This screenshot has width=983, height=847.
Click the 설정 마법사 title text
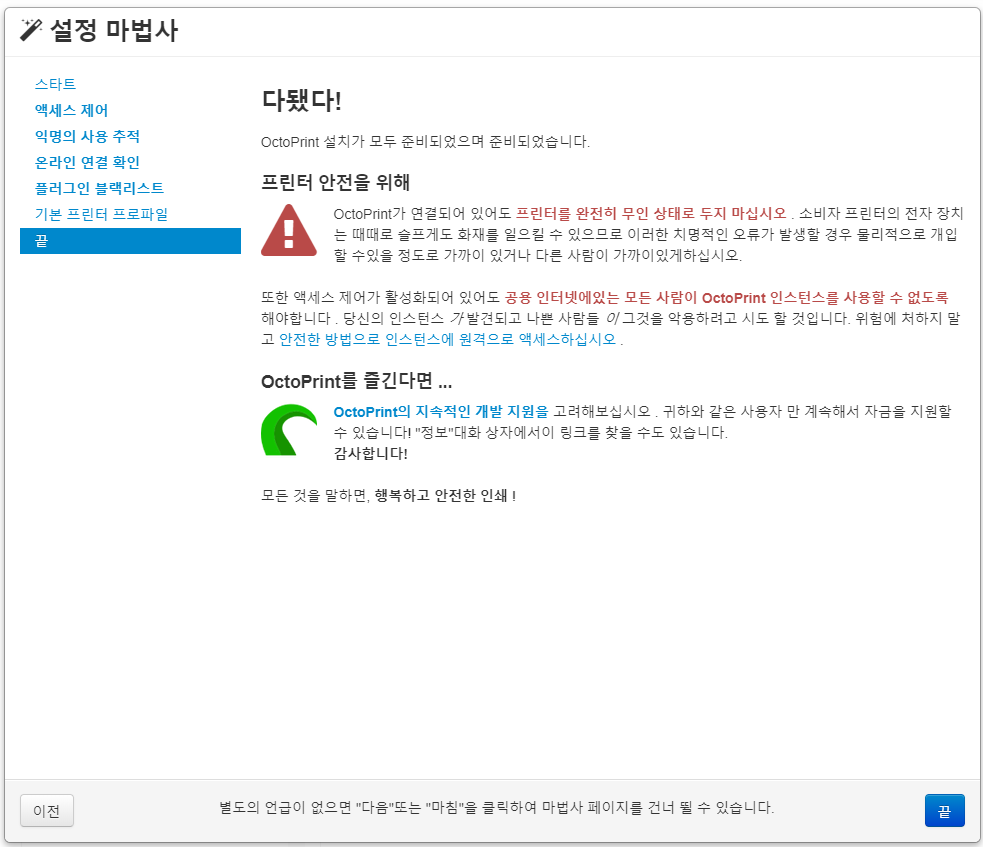coord(114,30)
